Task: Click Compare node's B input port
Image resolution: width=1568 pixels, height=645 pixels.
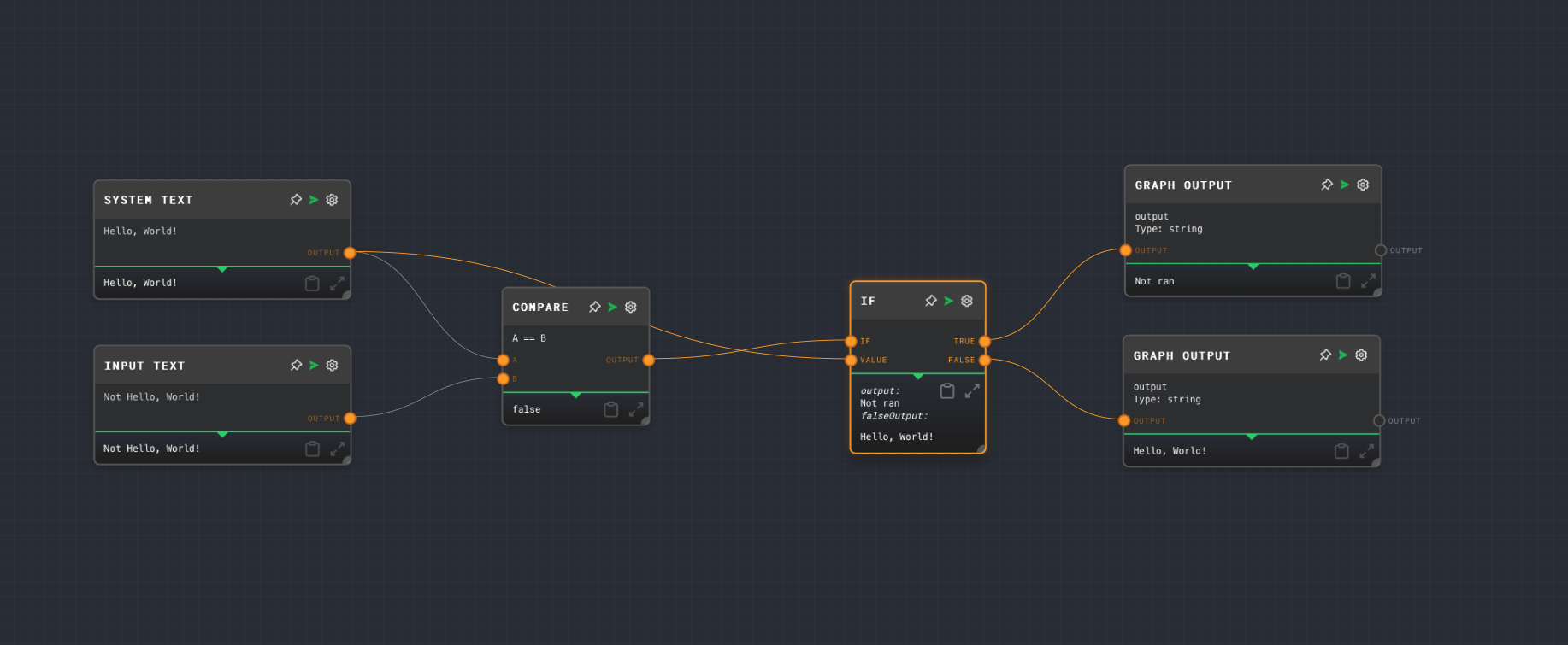Action: pyautogui.click(x=503, y=378)
